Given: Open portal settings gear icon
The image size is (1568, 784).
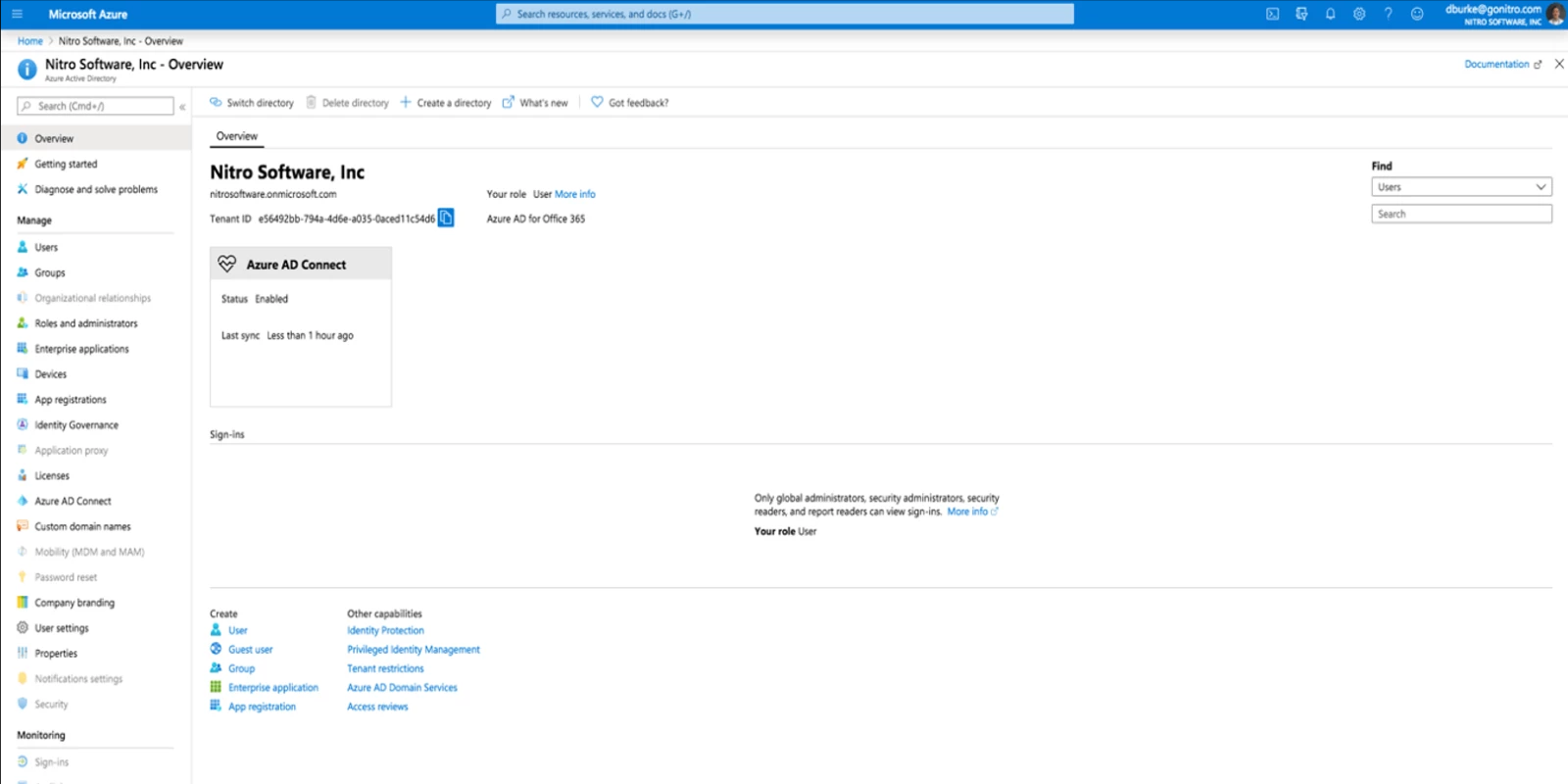Looking at the screenshot, I should [1359, 14].
